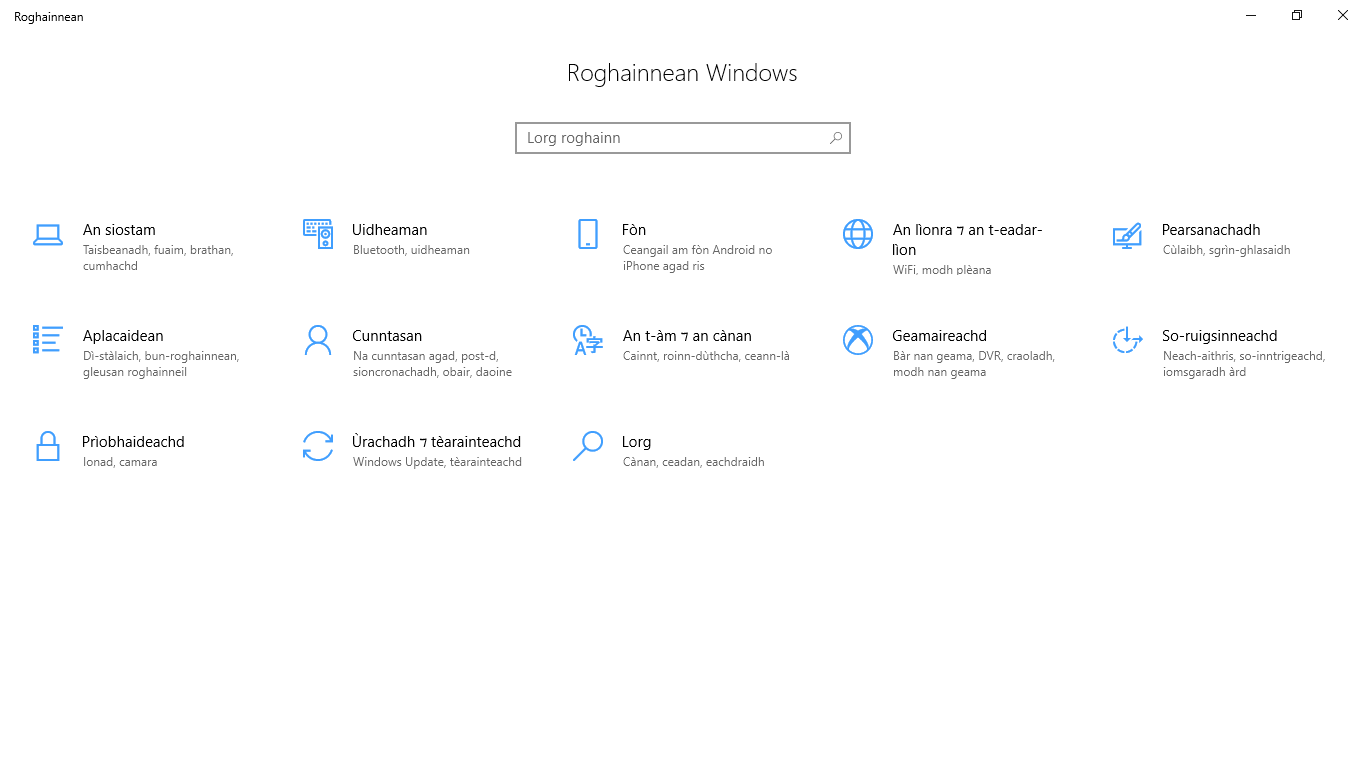1366x768 pixels.
Task: Click 'Na cunntasan agad, post-d' description
Action: 432,364
